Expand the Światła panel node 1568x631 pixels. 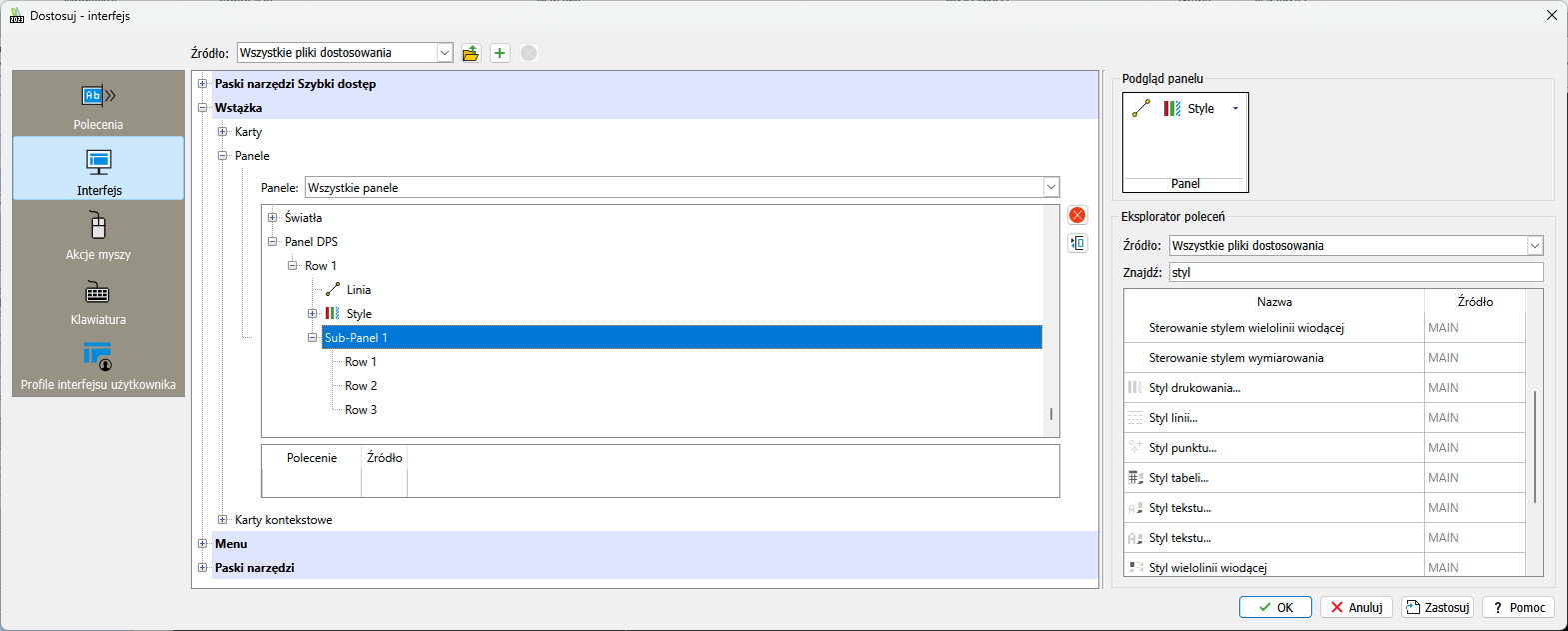[273, 218]
